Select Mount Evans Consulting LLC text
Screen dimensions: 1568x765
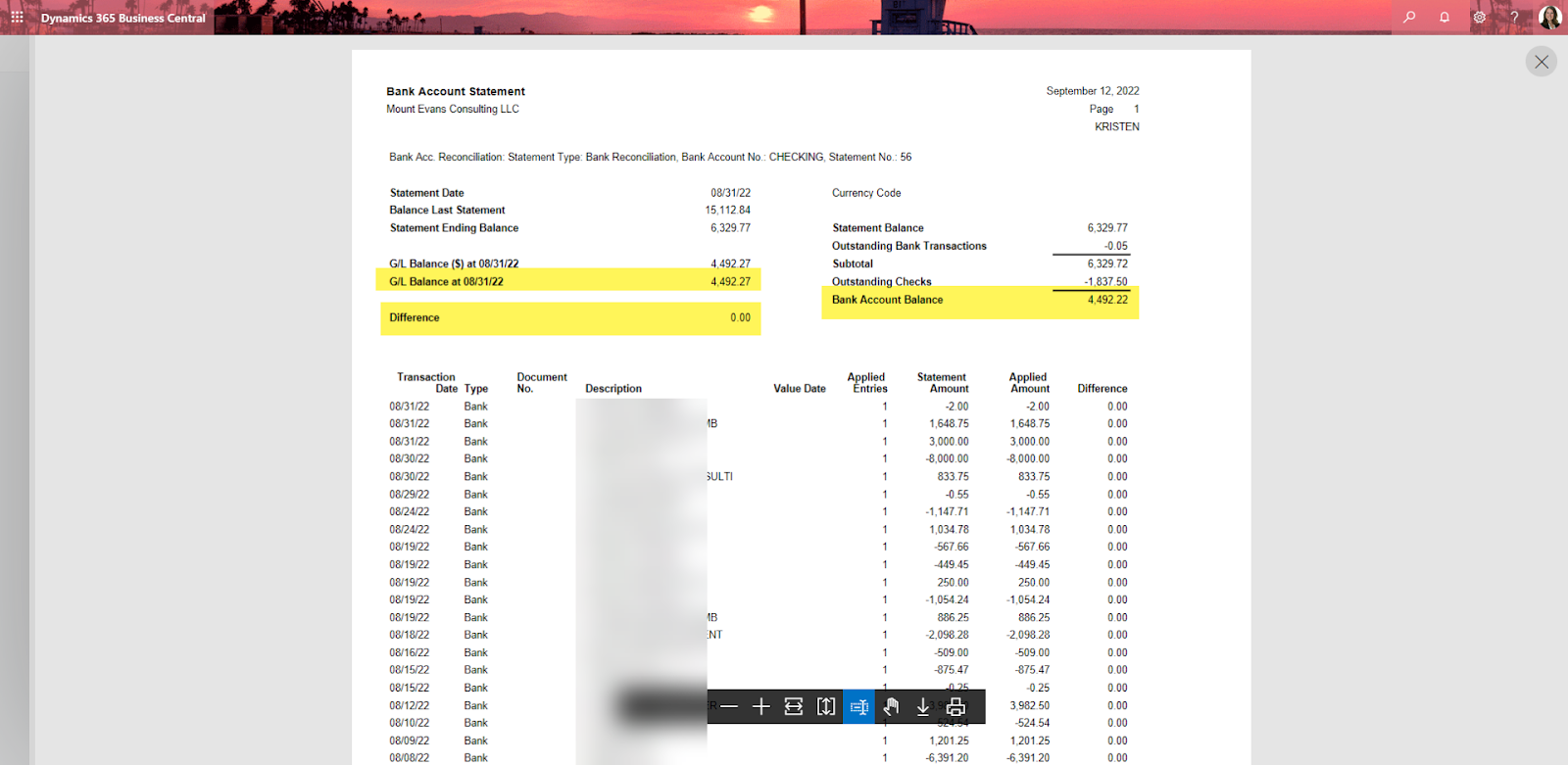pos(453,109)
